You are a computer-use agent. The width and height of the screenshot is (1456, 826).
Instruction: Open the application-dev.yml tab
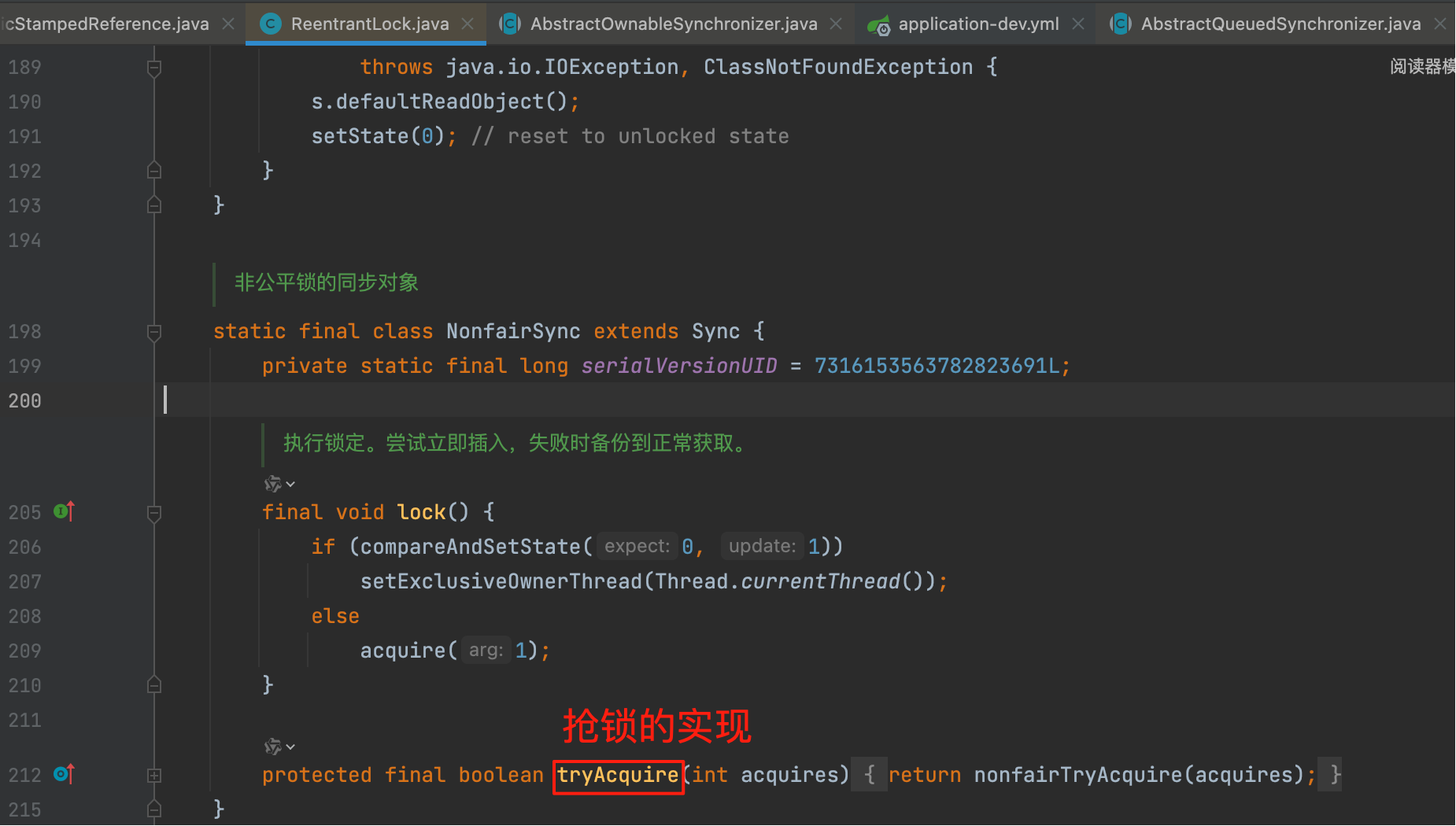pos(978,24)
